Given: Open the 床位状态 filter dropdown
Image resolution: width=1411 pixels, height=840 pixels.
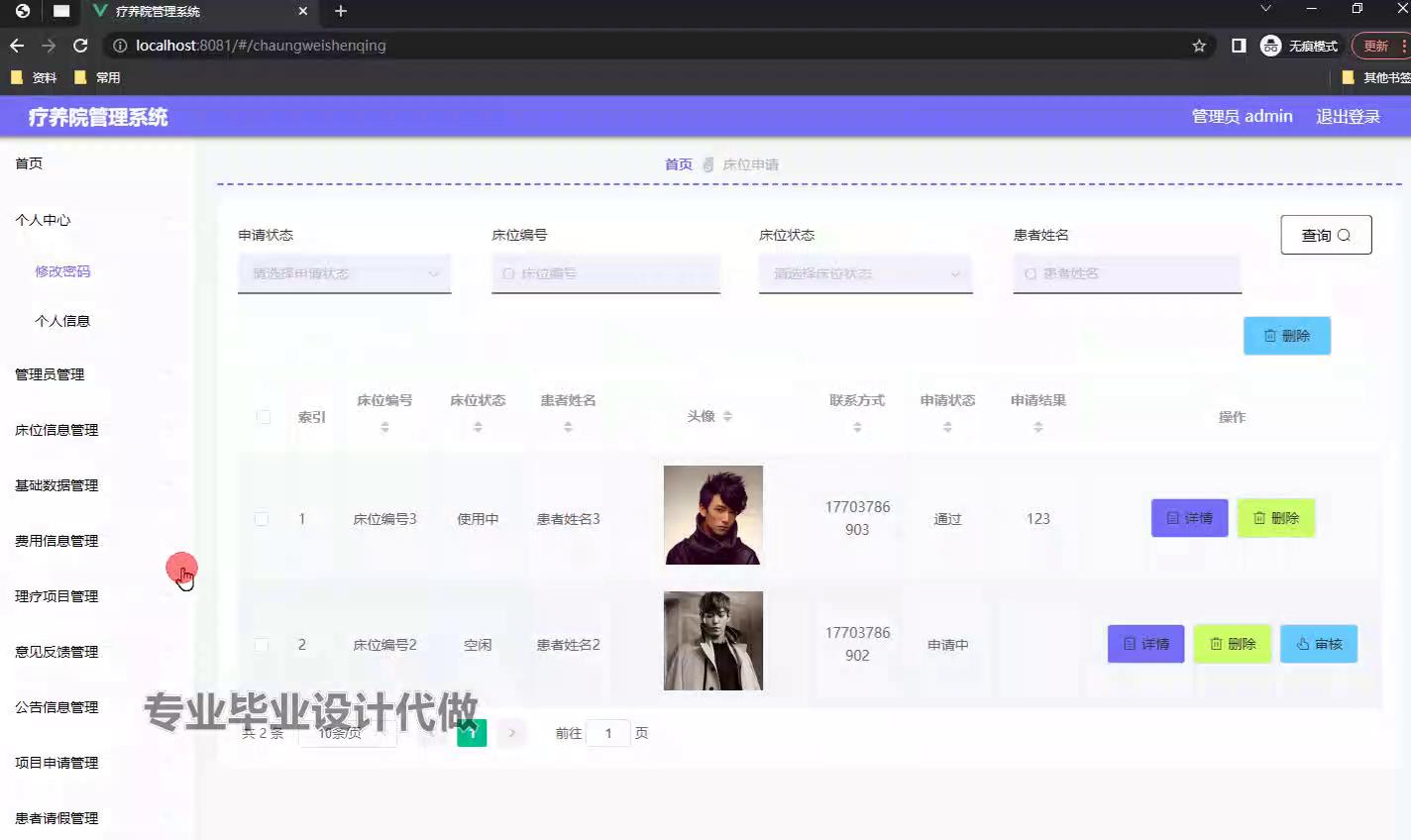Looking at the screenshot, I should 865,273.
